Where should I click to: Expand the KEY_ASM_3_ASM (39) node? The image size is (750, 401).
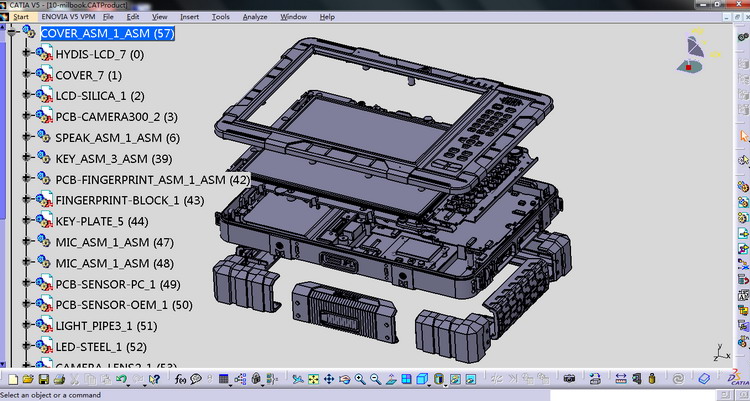tap(26, 157)
